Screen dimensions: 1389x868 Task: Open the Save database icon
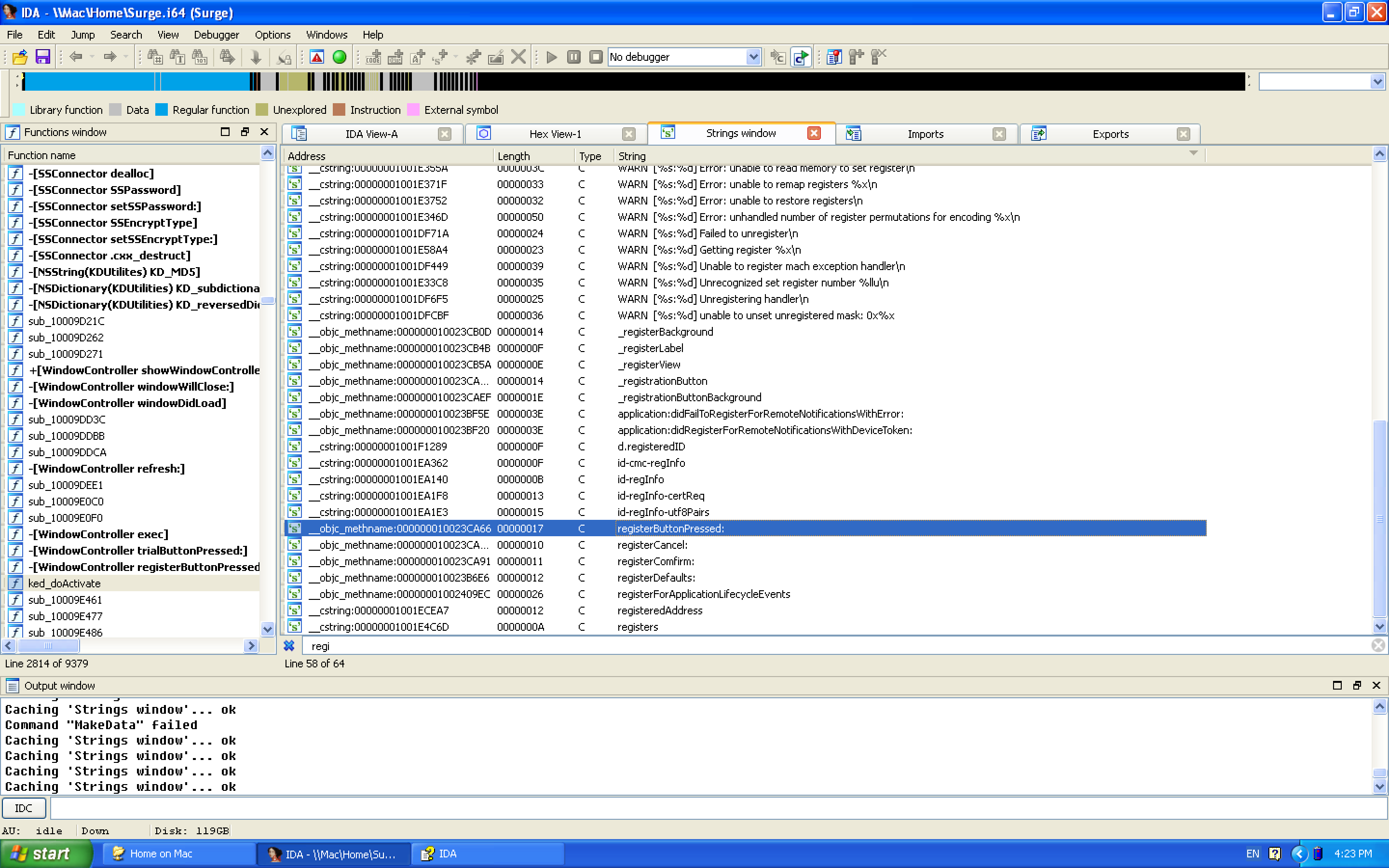point(42,57)
